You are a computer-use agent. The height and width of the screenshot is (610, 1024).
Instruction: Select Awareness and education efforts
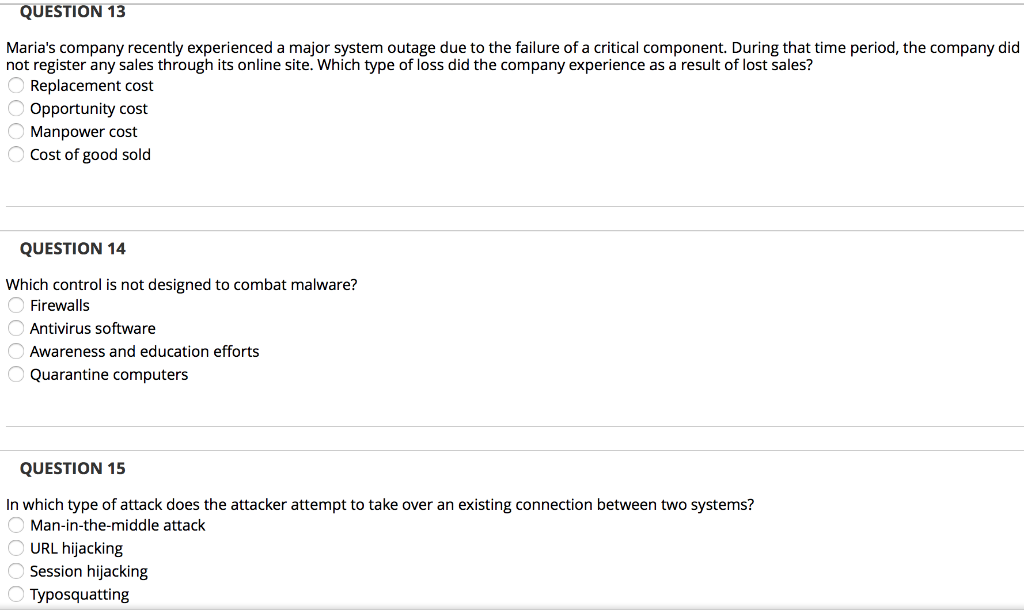click(16, 351)
